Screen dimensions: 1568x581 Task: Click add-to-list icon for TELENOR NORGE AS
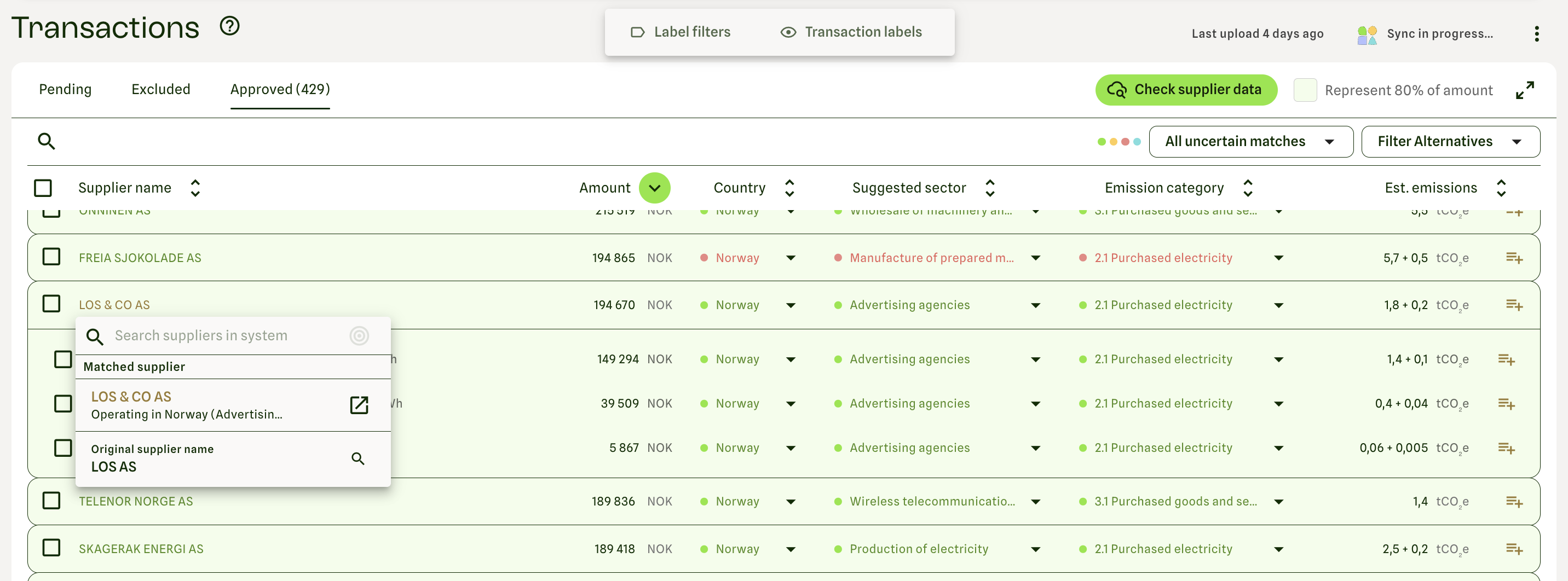(x=1514, y=502)
